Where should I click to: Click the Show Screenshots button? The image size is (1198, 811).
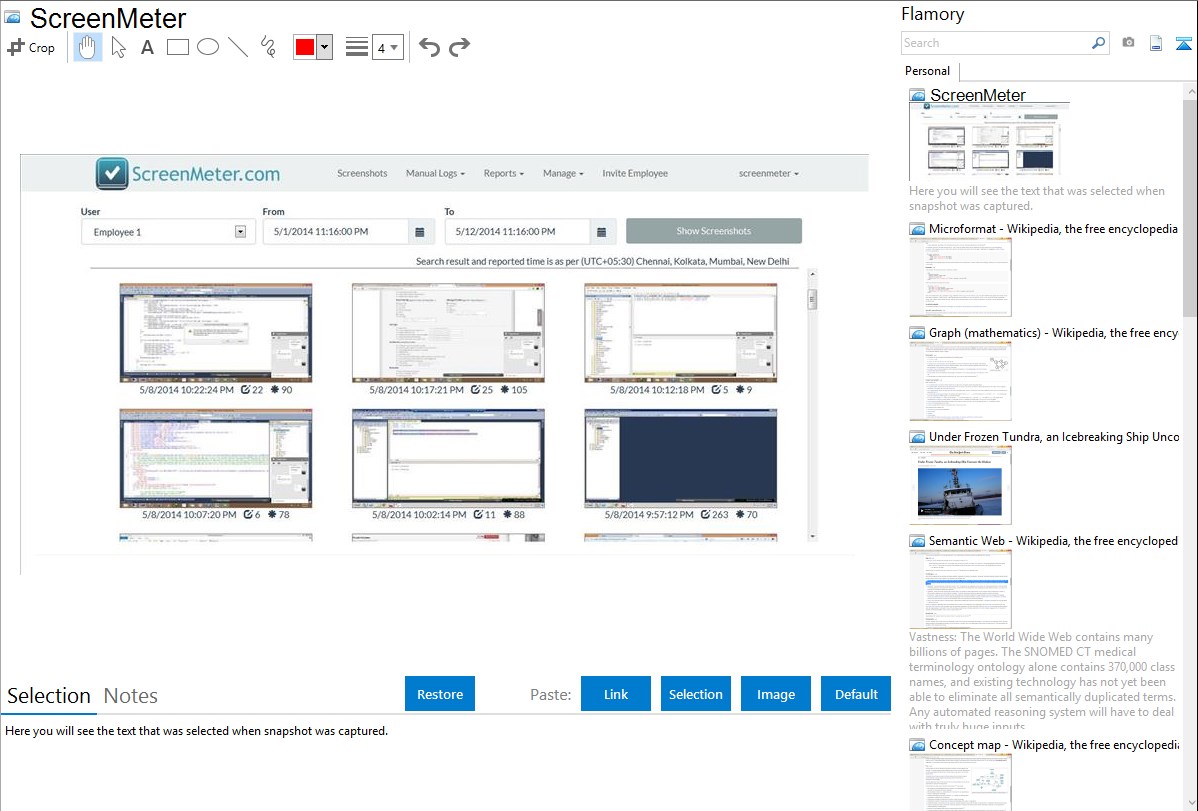tap(714, 231)
